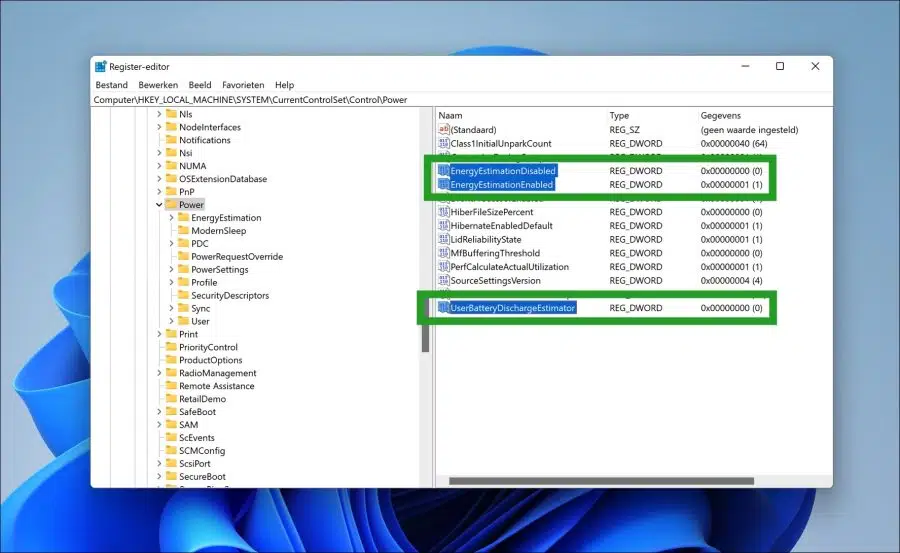This screenshot has width=900, height=553.
Task: Expand the EnergyEstimation subkey
Action: coord(171,218)
